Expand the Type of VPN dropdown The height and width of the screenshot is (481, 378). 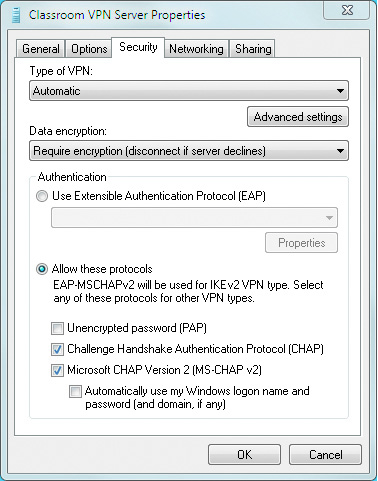click(x=189, y=91)
